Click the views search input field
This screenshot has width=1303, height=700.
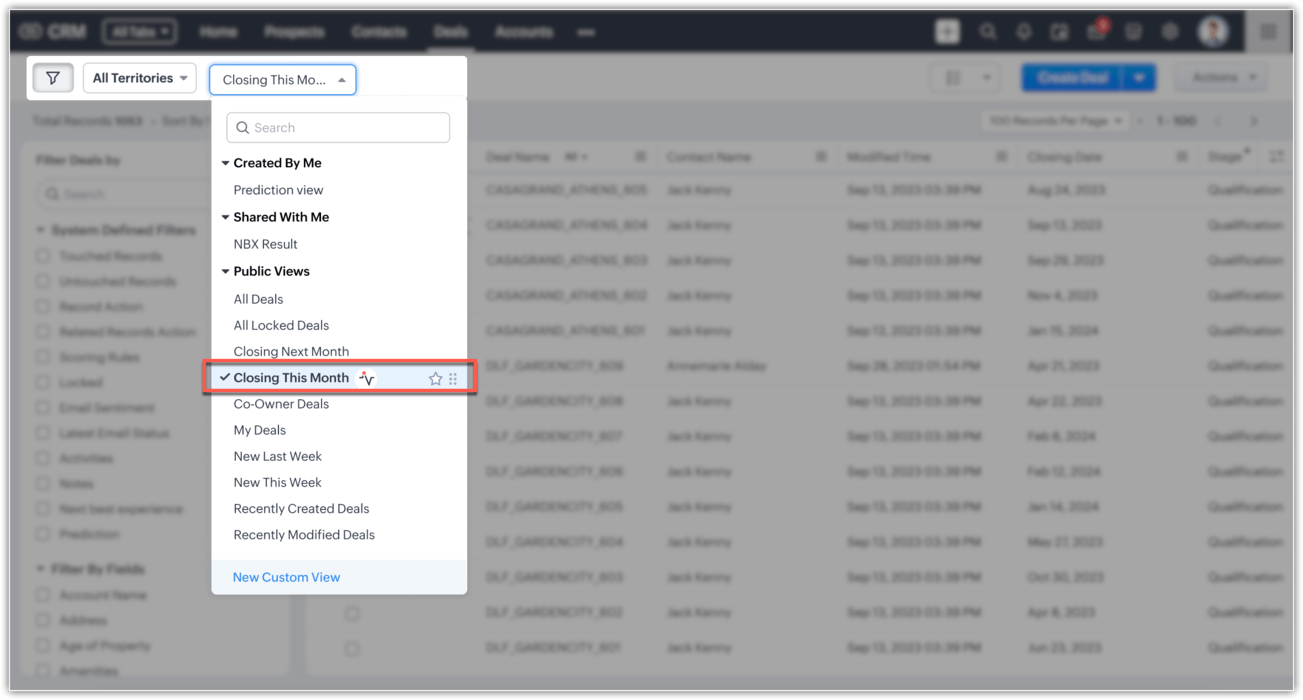338,128
